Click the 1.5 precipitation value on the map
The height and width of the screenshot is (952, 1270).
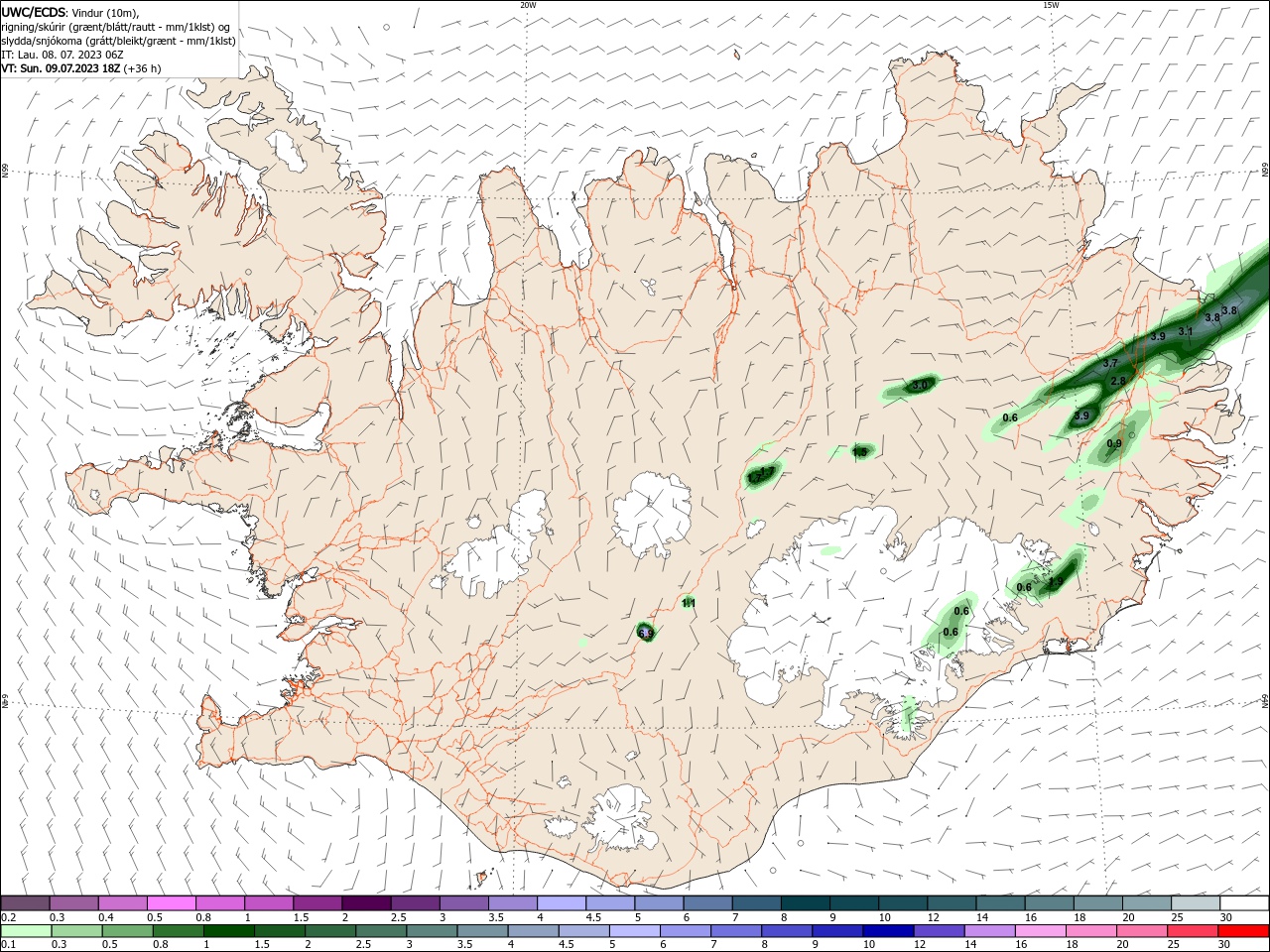(860, 452)
